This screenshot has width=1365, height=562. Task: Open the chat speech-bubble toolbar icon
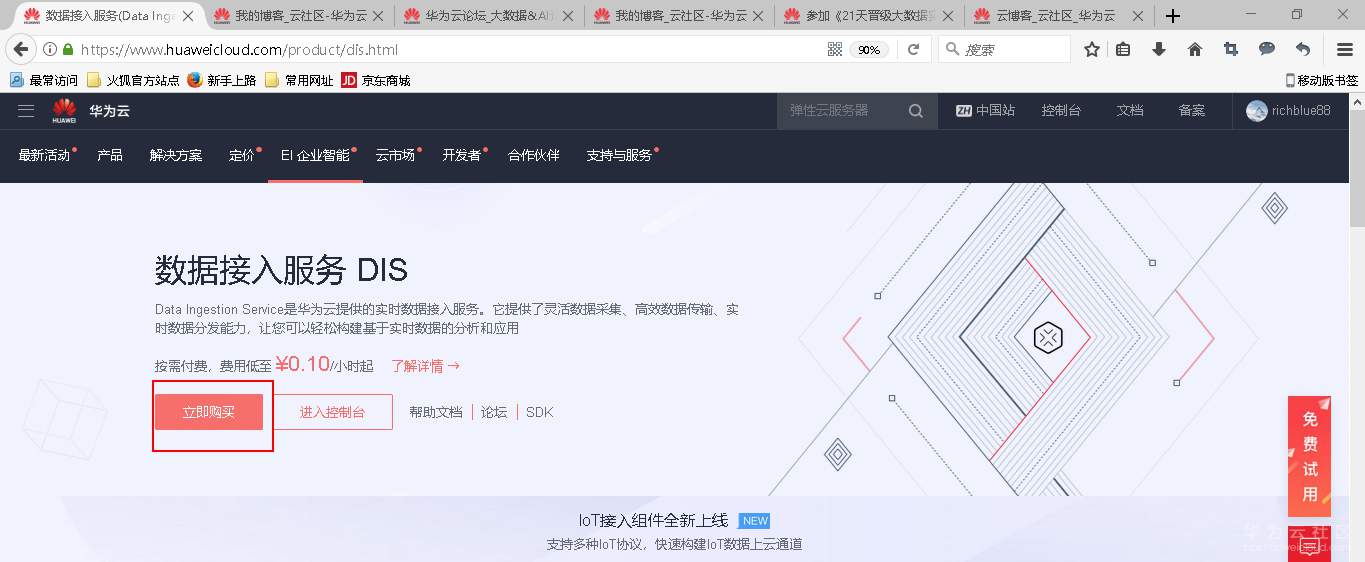[x=1266, y=49]
